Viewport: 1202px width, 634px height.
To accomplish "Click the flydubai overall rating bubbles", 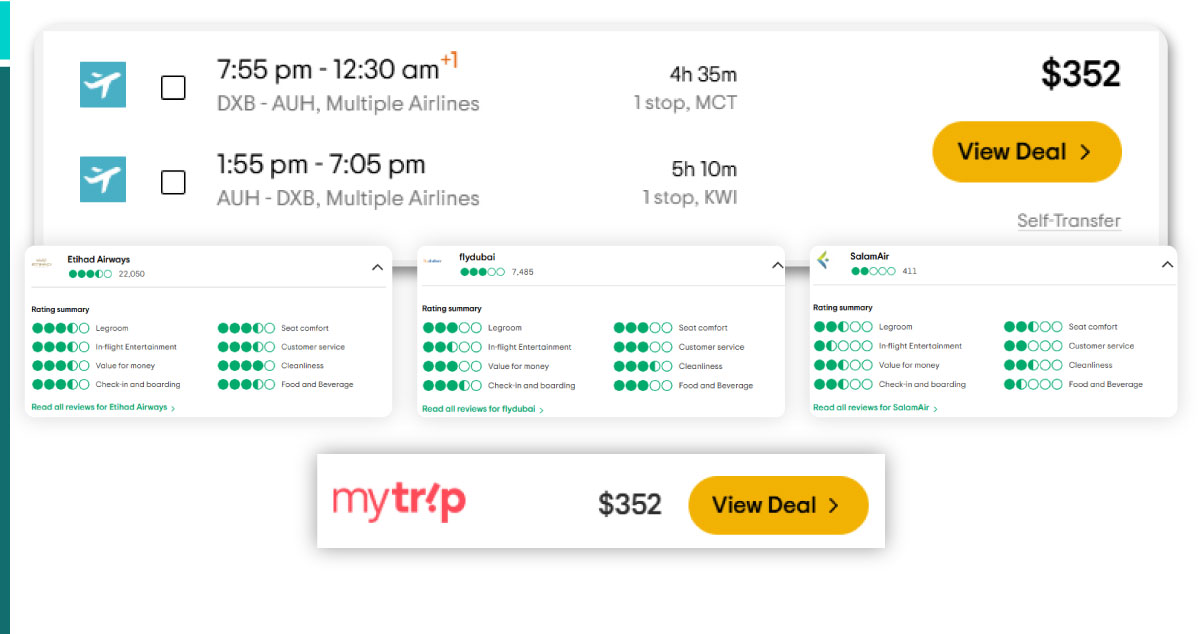I will click(482, 272).
